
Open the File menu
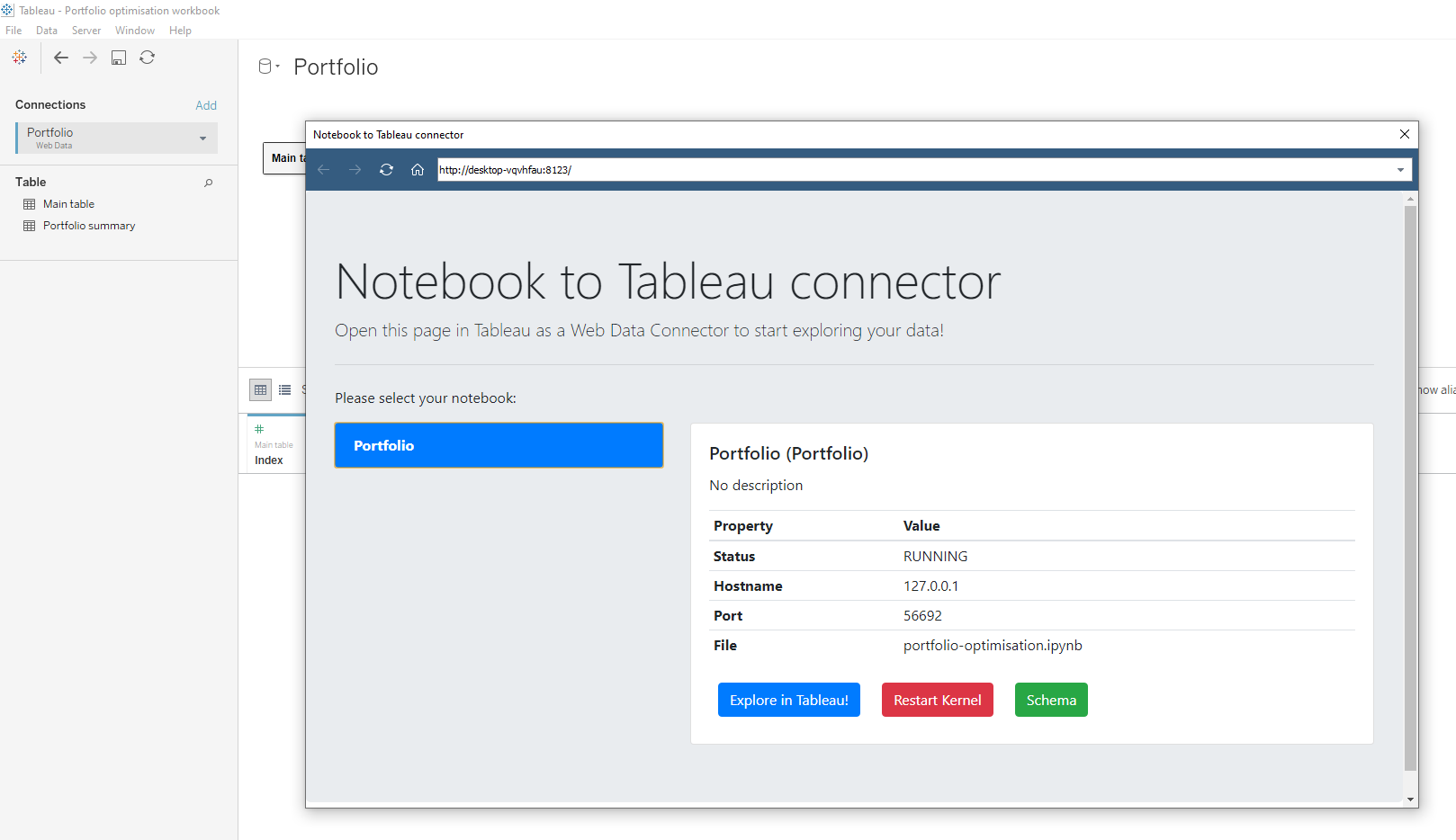(x=13, y=31)
